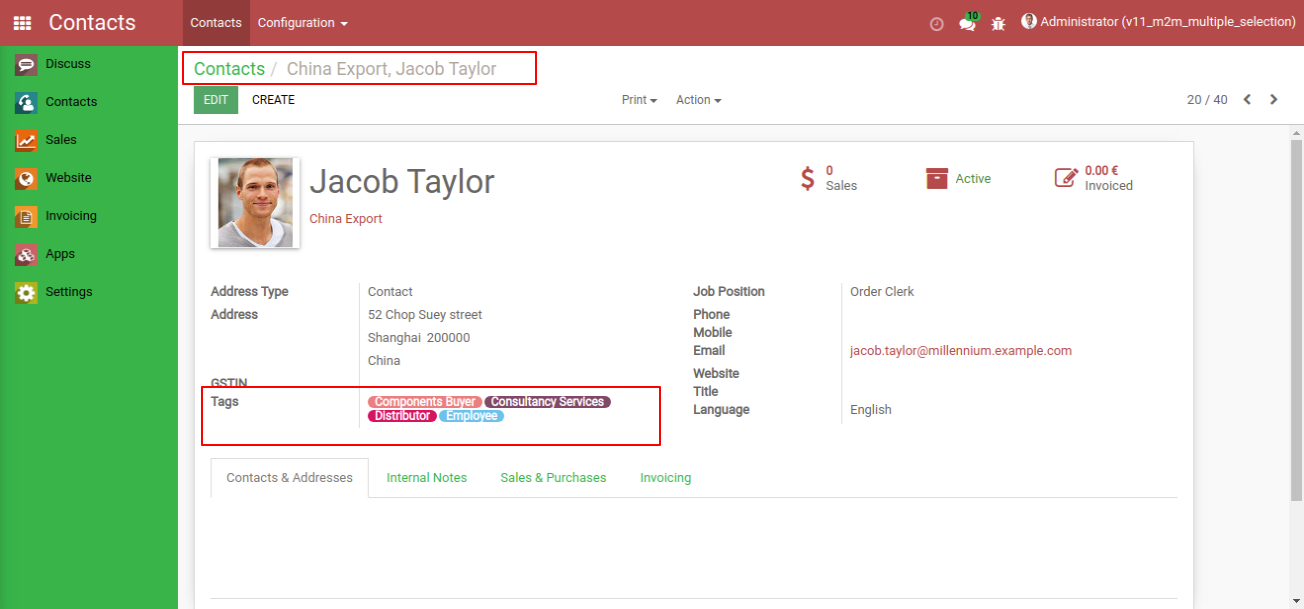Navigate back using the Contacts breadcrumb link
Image resolution: width=1304 pixels, height=609 pixels.
coord(228,68)
